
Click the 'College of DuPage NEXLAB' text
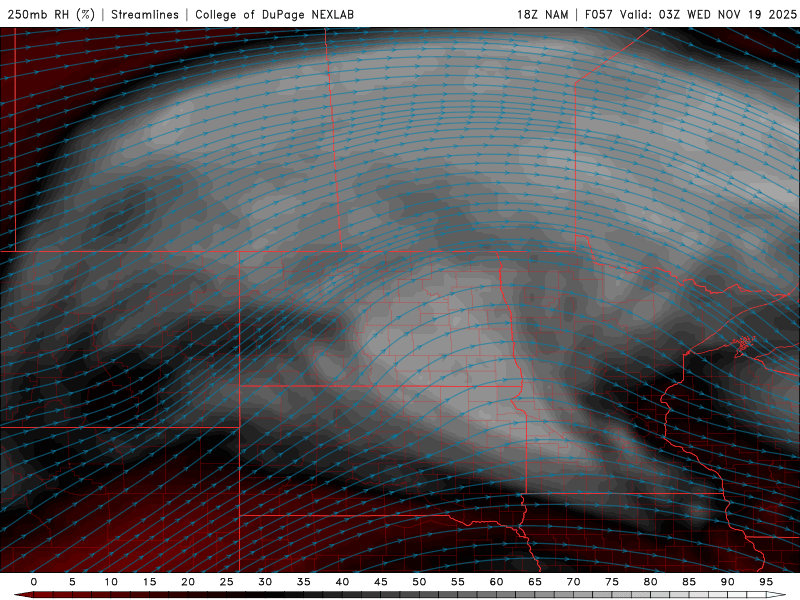click(x=274, y=14)
